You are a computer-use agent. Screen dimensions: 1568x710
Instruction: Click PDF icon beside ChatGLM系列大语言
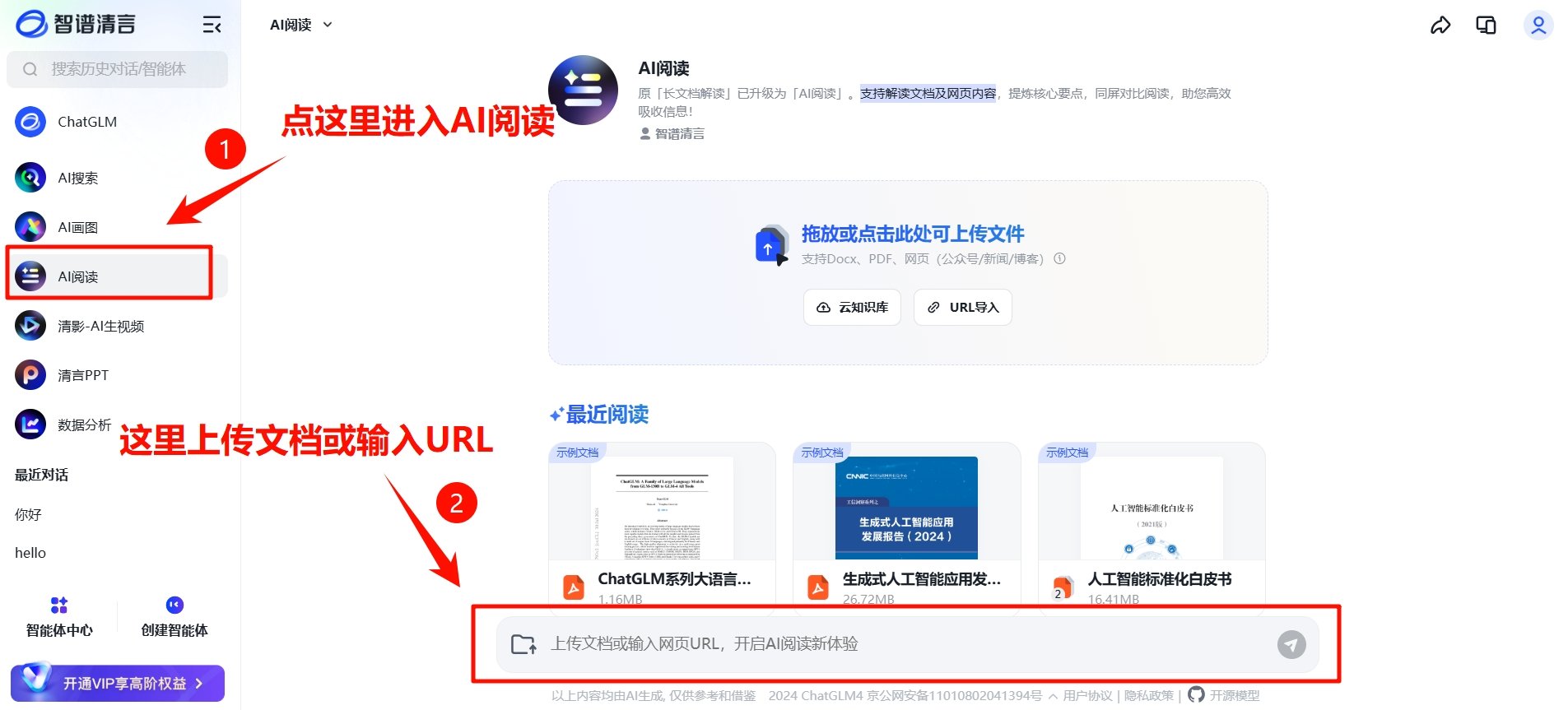574,587
